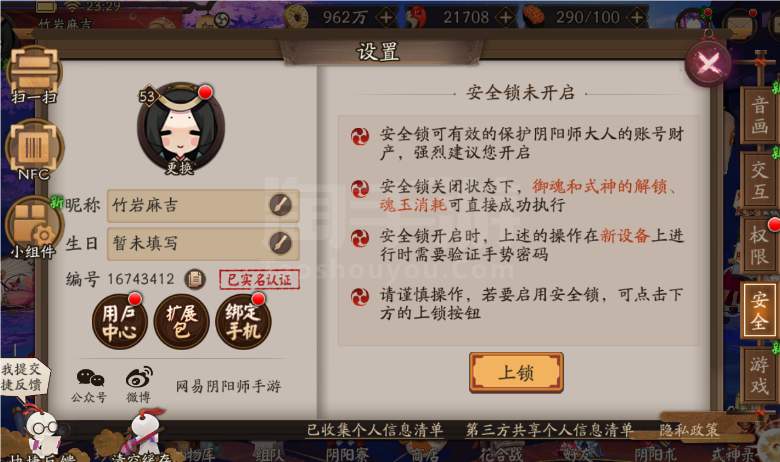The width and height of the screenshot is (780, 462).
Task: Open the 微博 Weibo icon
Action: 139,385
